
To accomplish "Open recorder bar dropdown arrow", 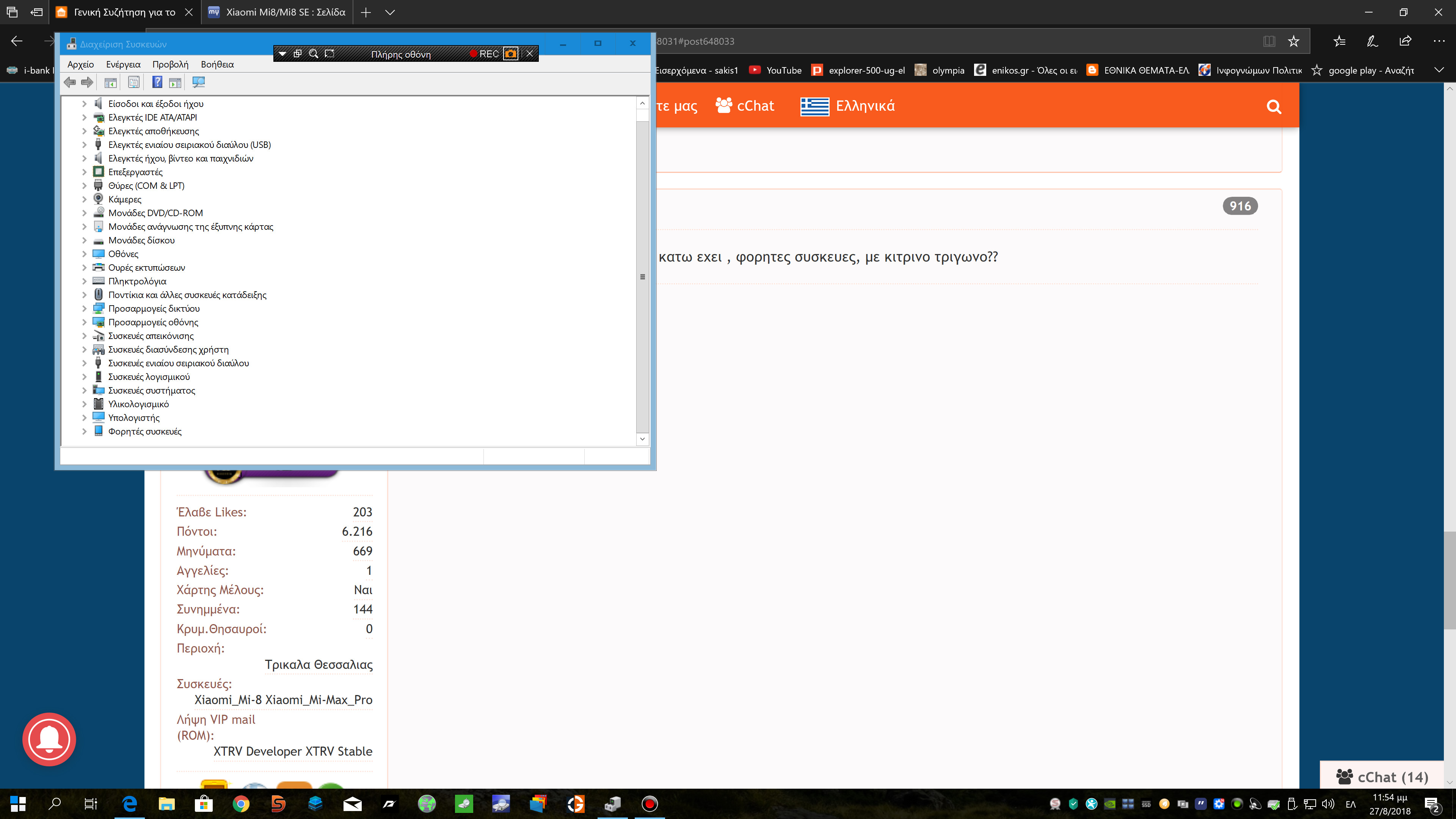I will 282,54.
